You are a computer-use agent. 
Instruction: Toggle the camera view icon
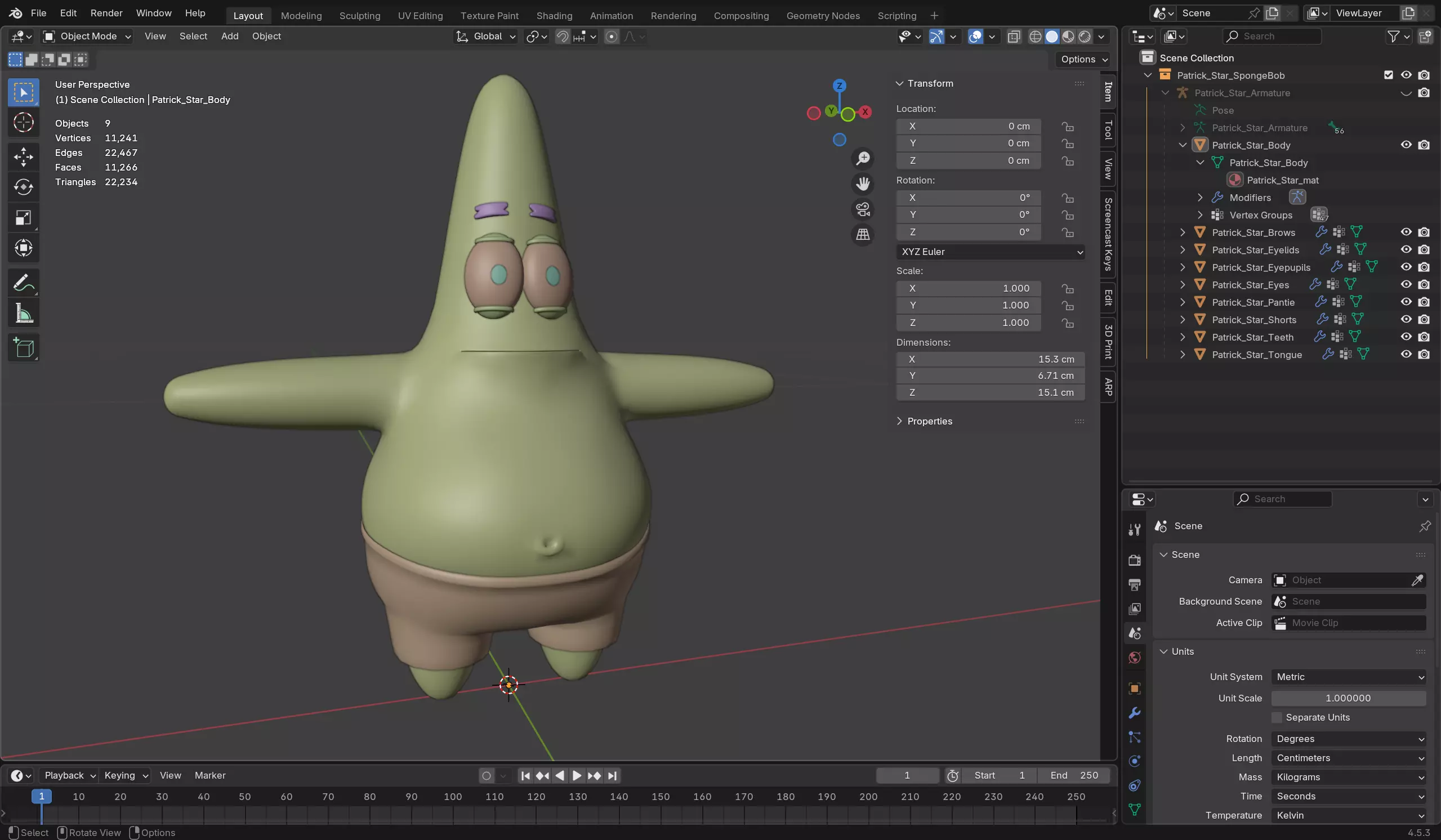coord(863,209)
